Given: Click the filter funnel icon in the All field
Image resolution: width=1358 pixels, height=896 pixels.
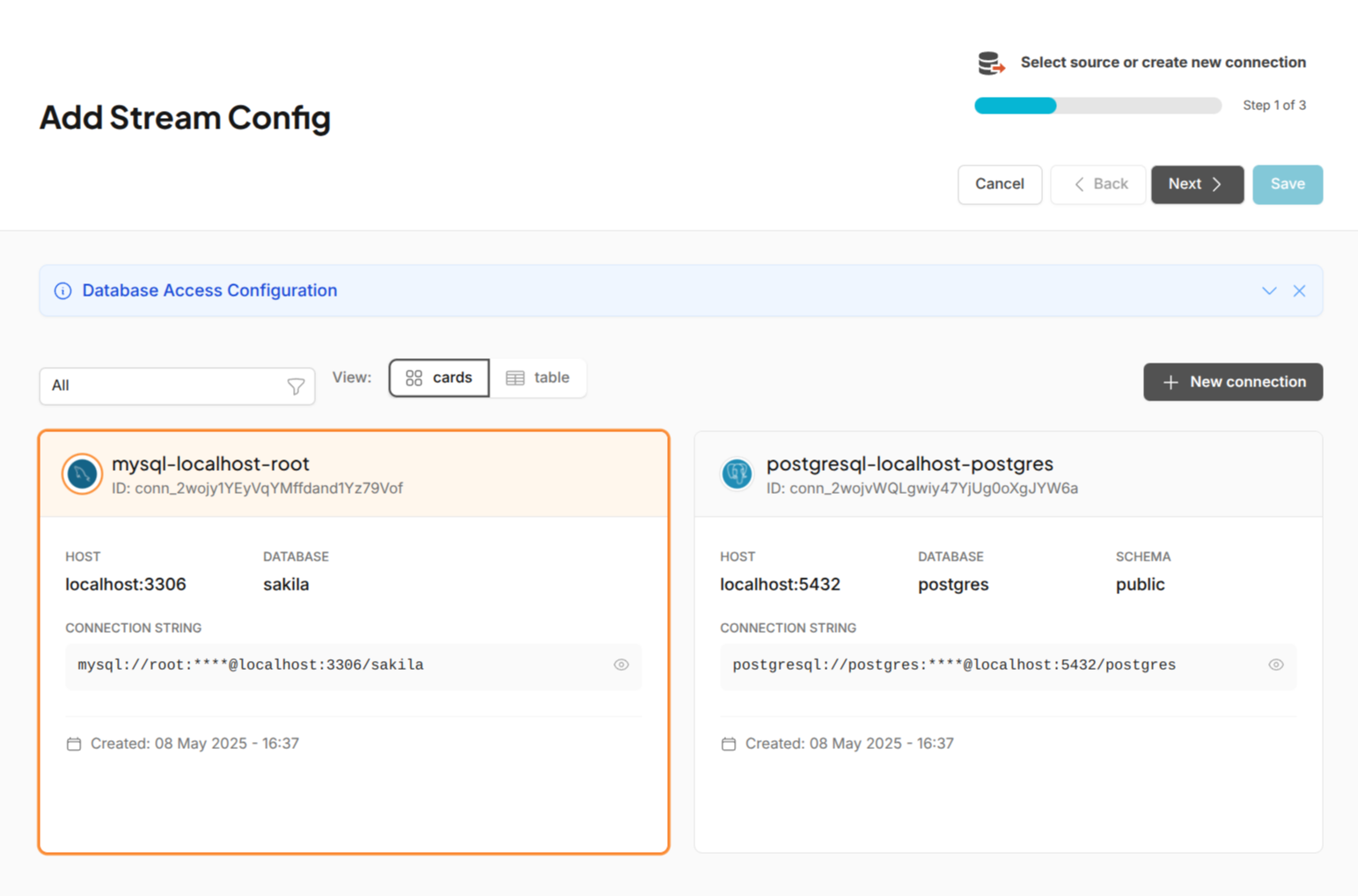Looking at the screenshot, I should click(x=296, y=386).
